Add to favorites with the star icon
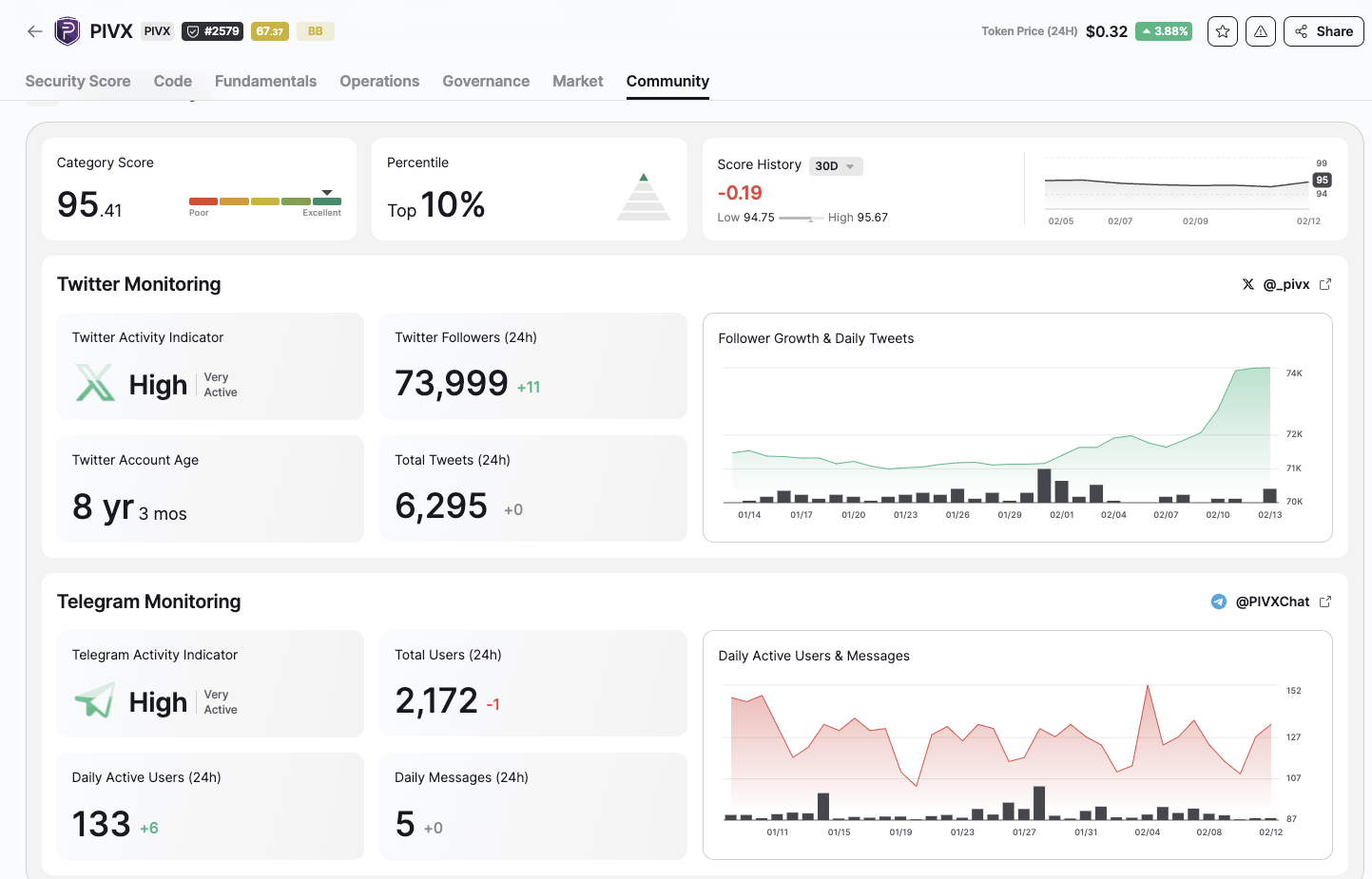 [x=1223, y=31]
